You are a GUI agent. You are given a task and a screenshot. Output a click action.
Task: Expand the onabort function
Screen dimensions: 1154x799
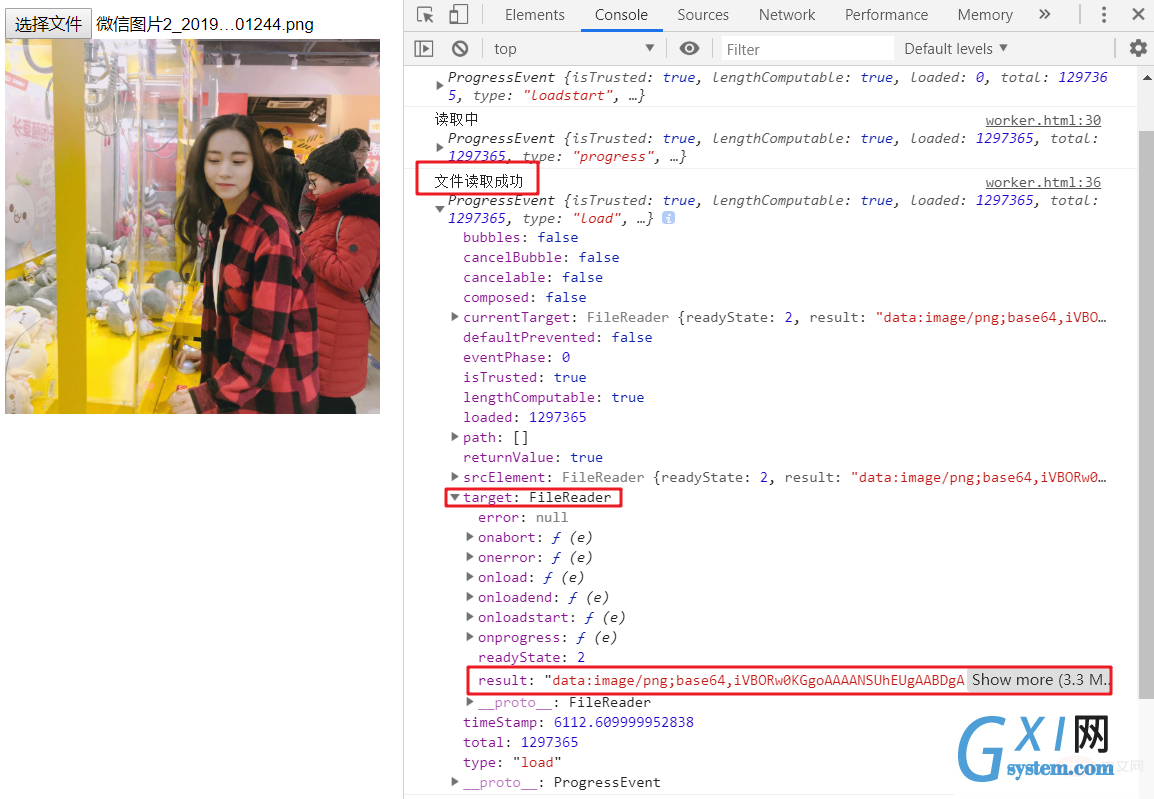(x=470, y=537)
